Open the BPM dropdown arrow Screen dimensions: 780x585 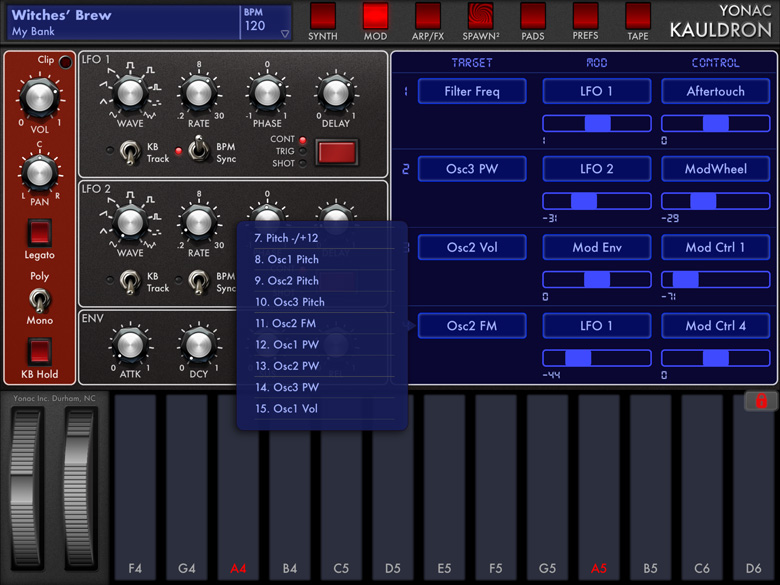(285, 34)
